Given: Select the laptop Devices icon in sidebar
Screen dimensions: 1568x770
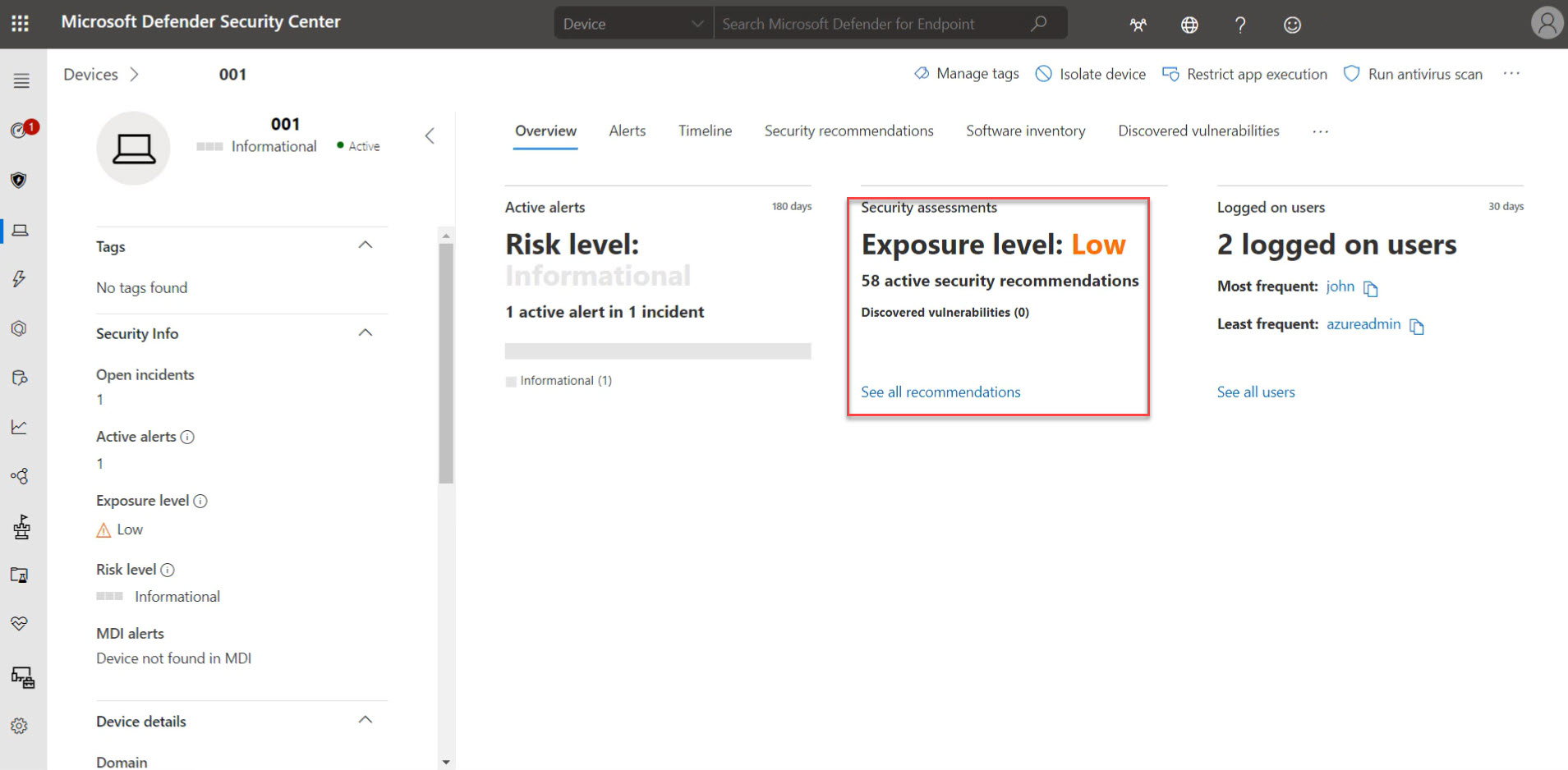Looking at the screenshot, I should click(20, 230).
